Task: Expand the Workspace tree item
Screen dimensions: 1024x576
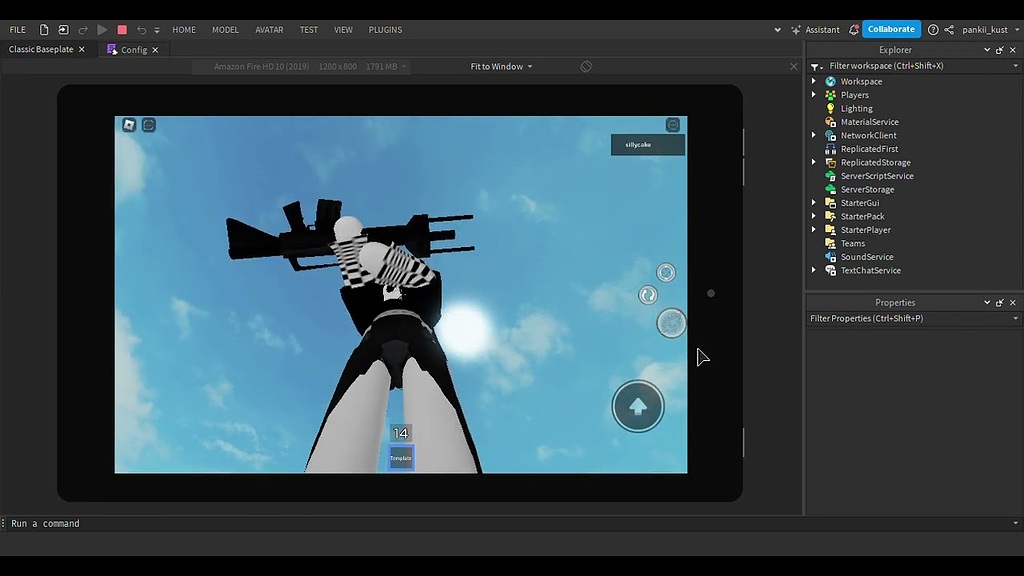Action: (814, 81)
